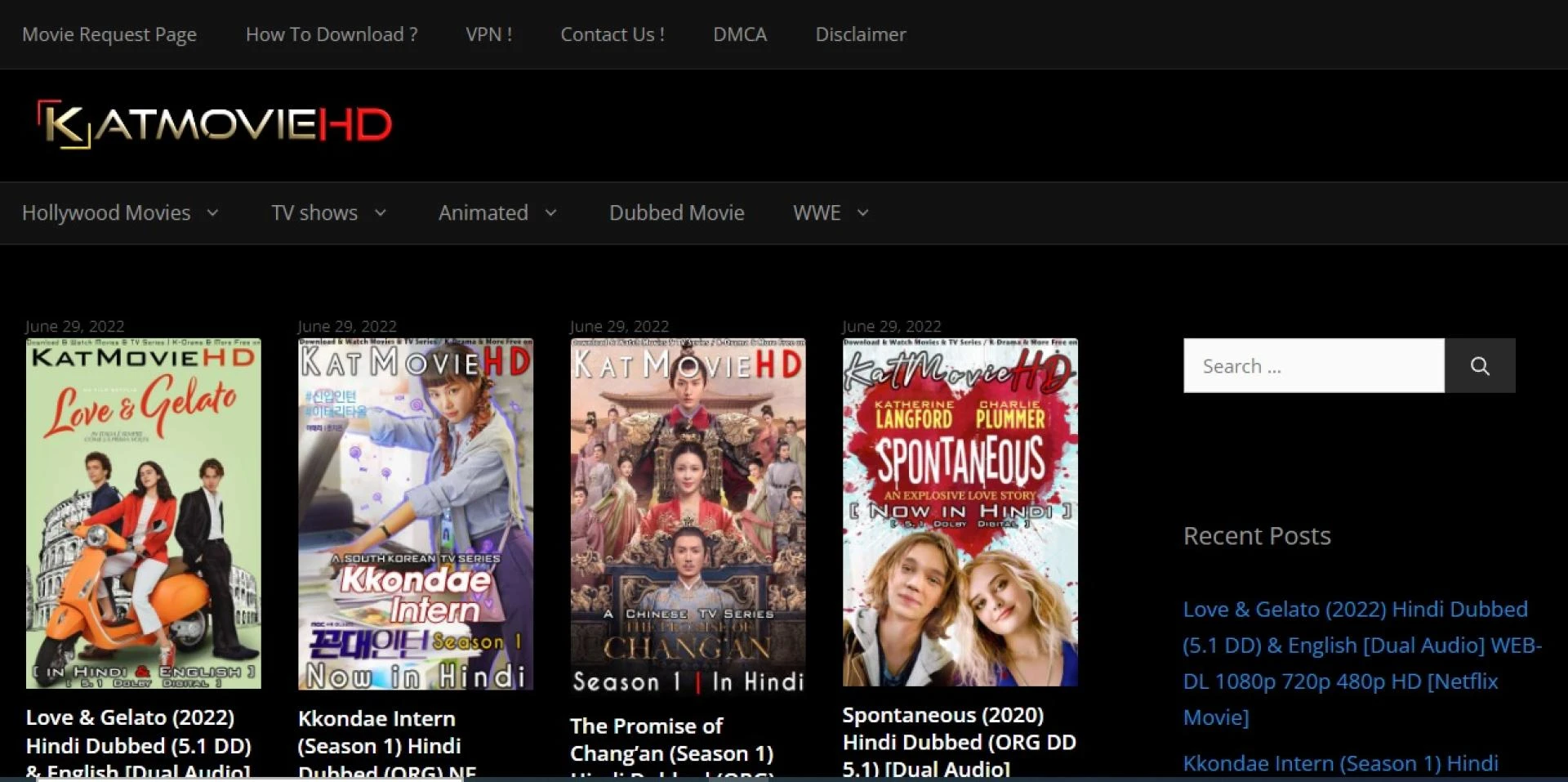Click the Contact Us! link
This screenshot has height=782, width=1568.
click(612, 34)
